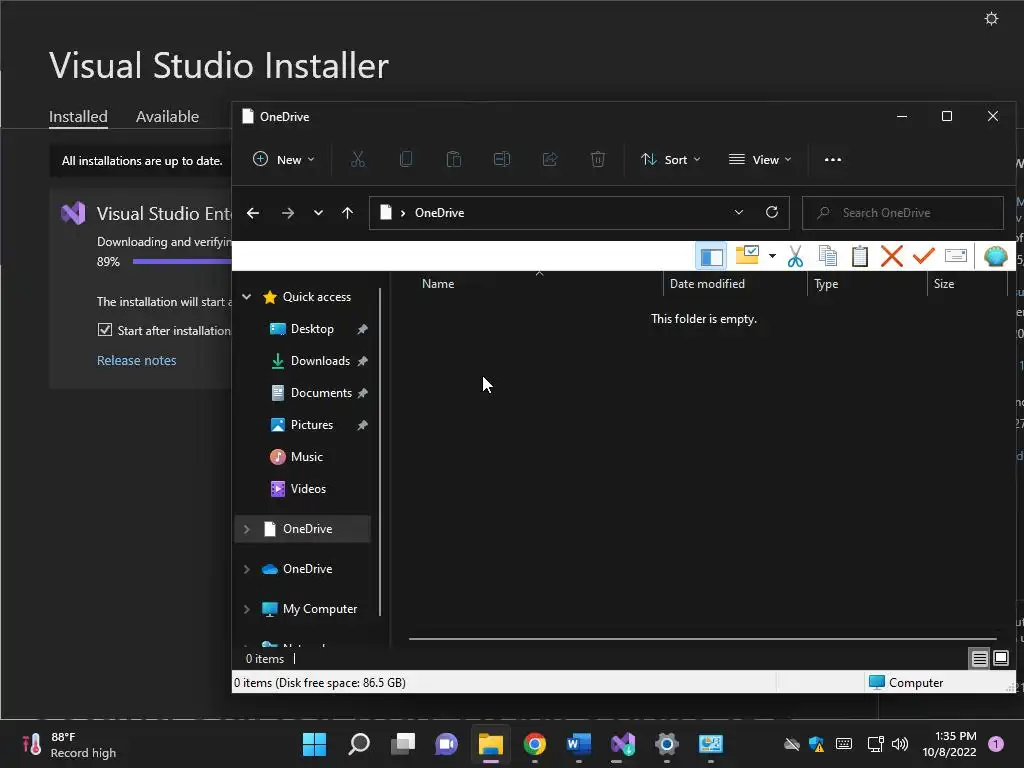The image size is (1024, 768).
Task: Switch to the Installed tab in Visual Studio Installer
Action: point(78,116)
